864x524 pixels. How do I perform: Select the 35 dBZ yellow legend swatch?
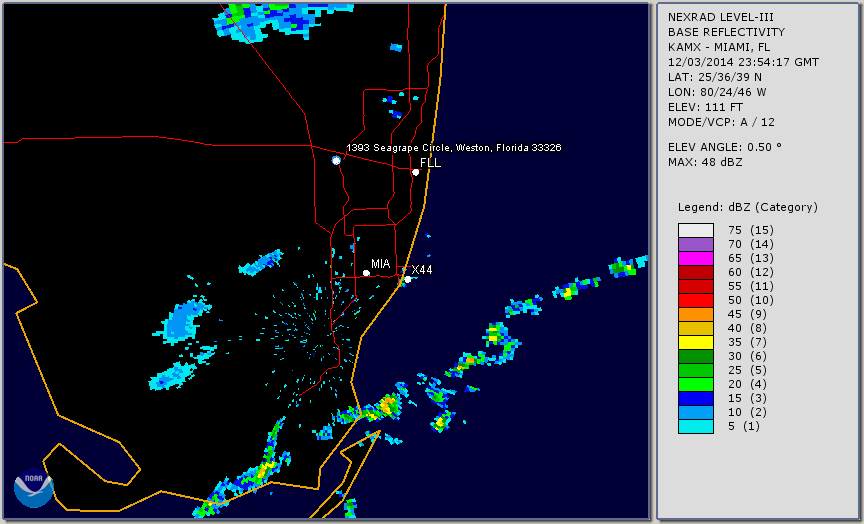point(696,342)
